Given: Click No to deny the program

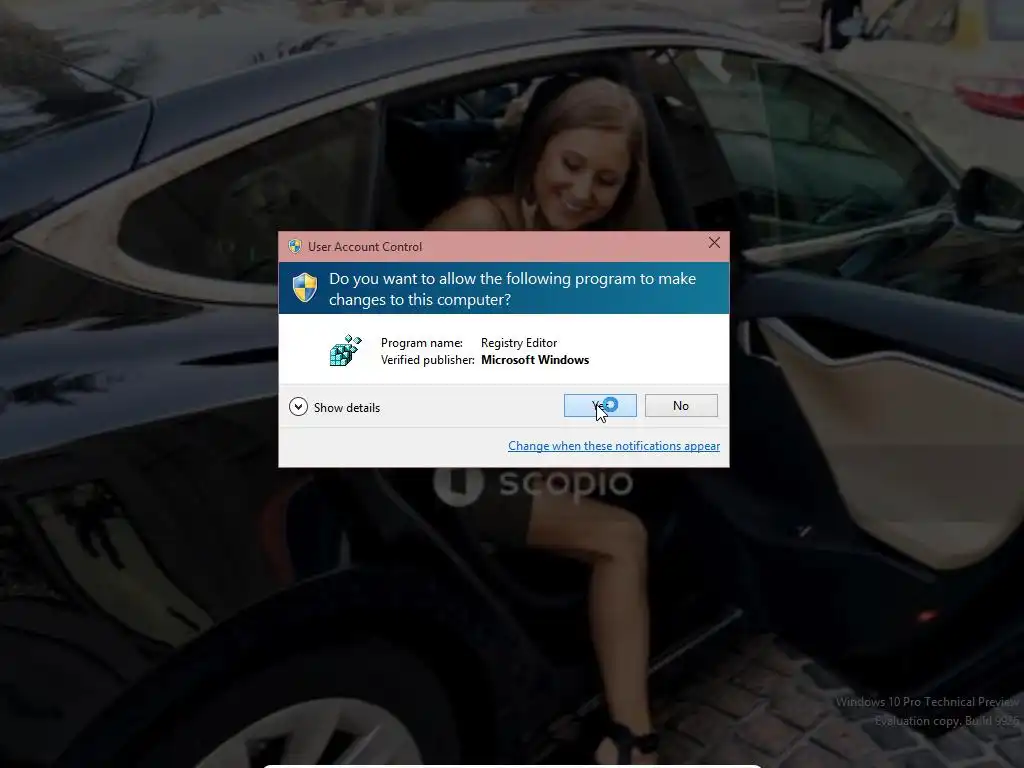Looking at the screenshot, I should pyautogui.click(x=681, y=406).
